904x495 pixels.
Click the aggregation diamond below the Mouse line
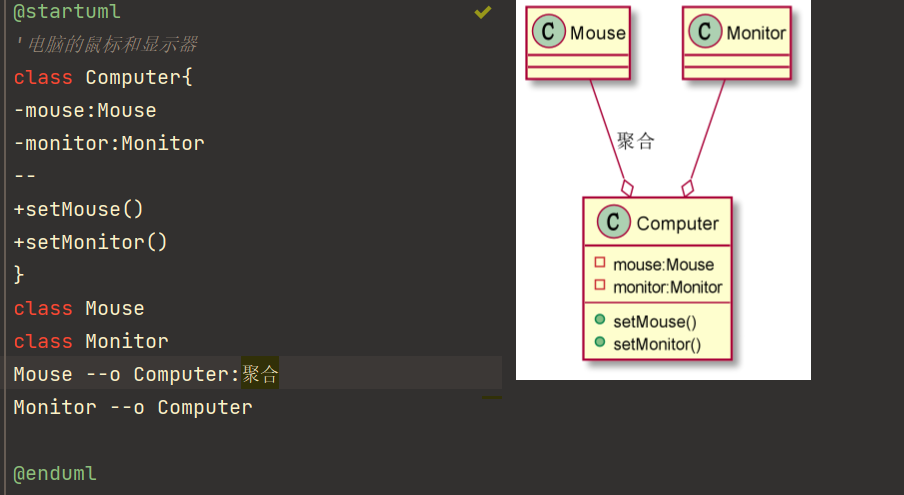(627, 188)
